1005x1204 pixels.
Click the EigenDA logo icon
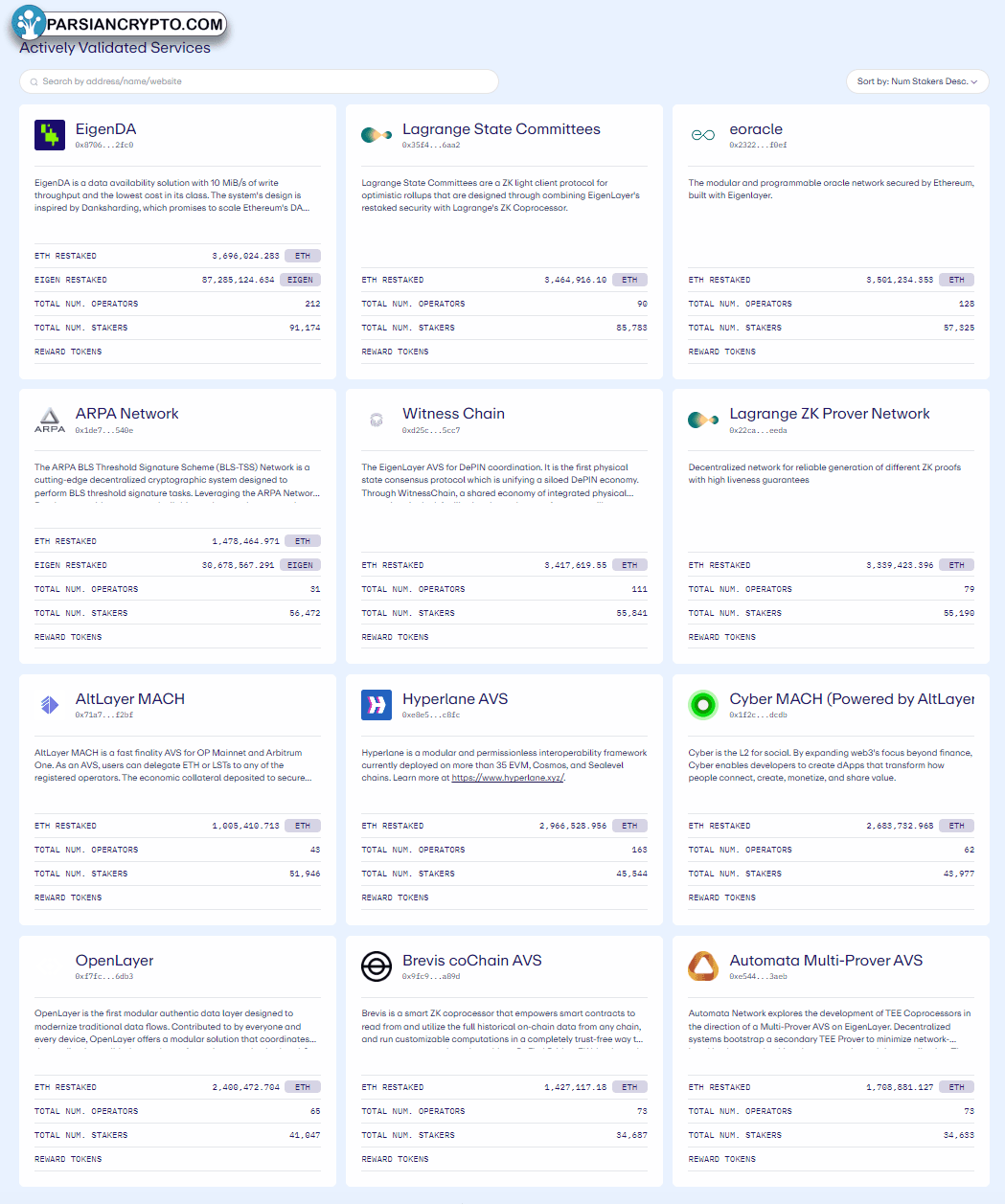tap(50, 135)
